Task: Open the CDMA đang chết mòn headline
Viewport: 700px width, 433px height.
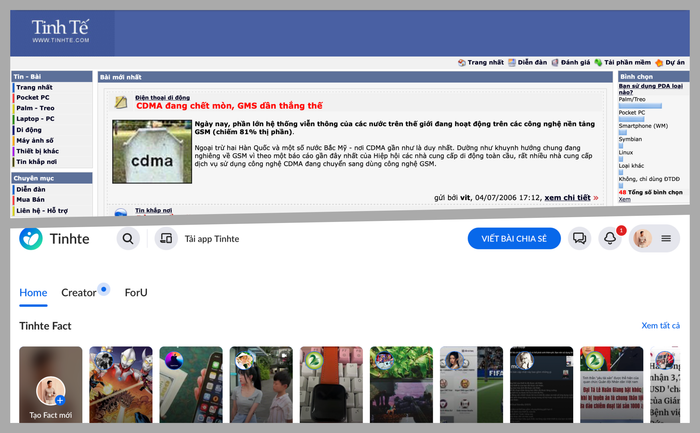Action: coord(229,106)
